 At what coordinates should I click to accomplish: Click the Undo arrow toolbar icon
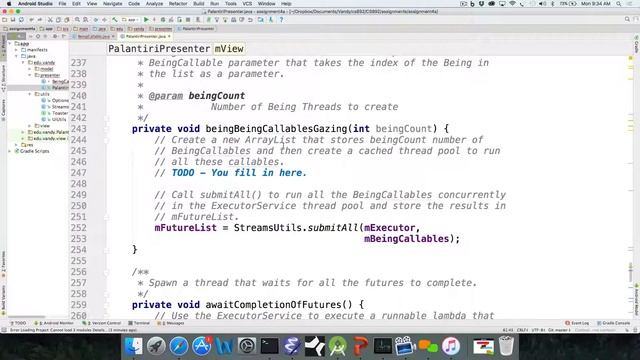(x=31, y=20)
